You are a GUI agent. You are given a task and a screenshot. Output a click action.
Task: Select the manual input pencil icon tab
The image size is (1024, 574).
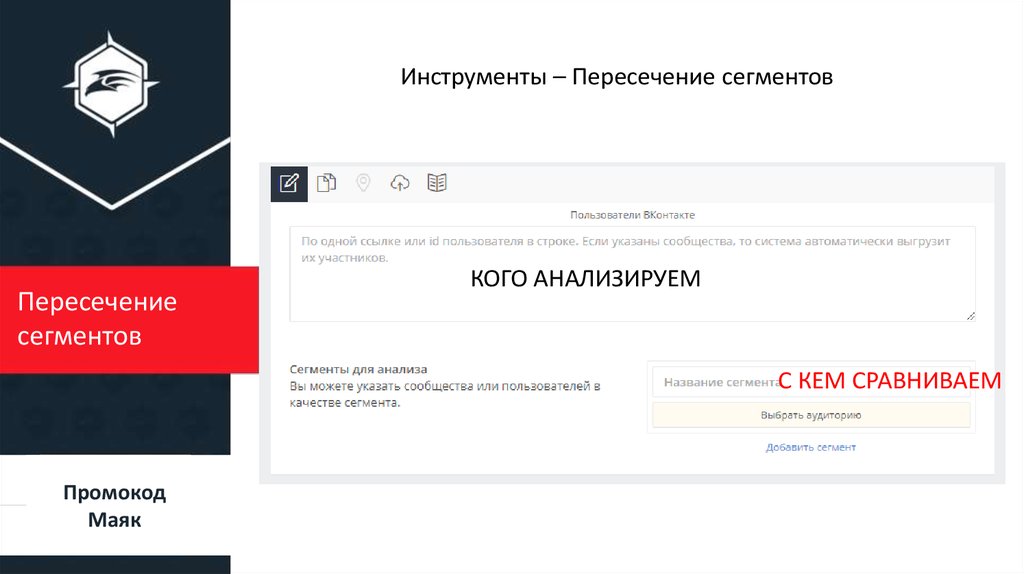pyautogui.click(x=289, y=183)
